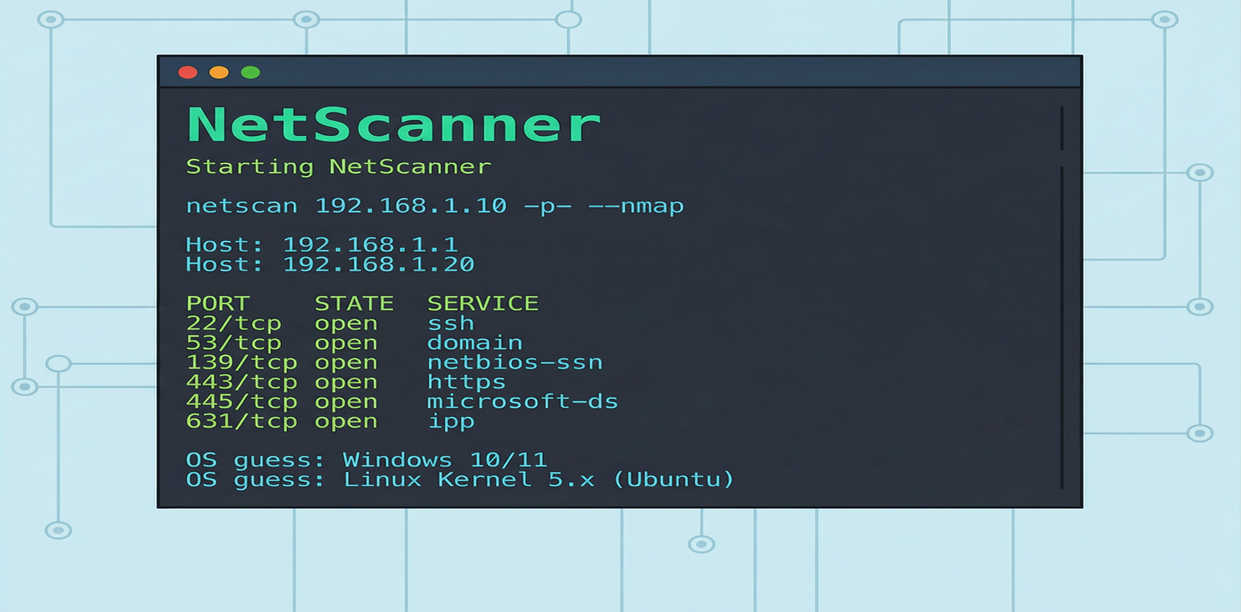Click the NetScanner title heading
Viewport: 1241px width, 612px height.
[x=393, y=125]
